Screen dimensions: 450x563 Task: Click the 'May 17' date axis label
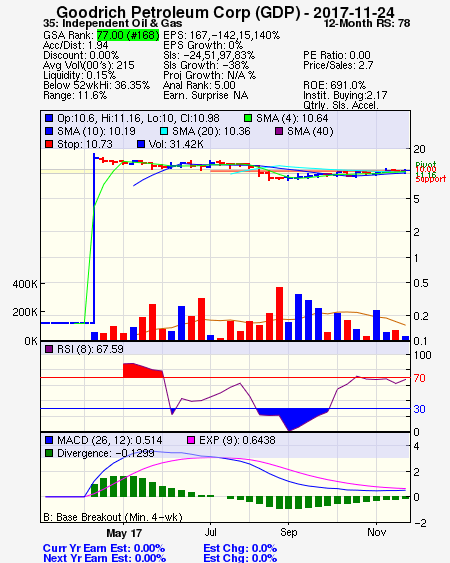coord(124,533)
